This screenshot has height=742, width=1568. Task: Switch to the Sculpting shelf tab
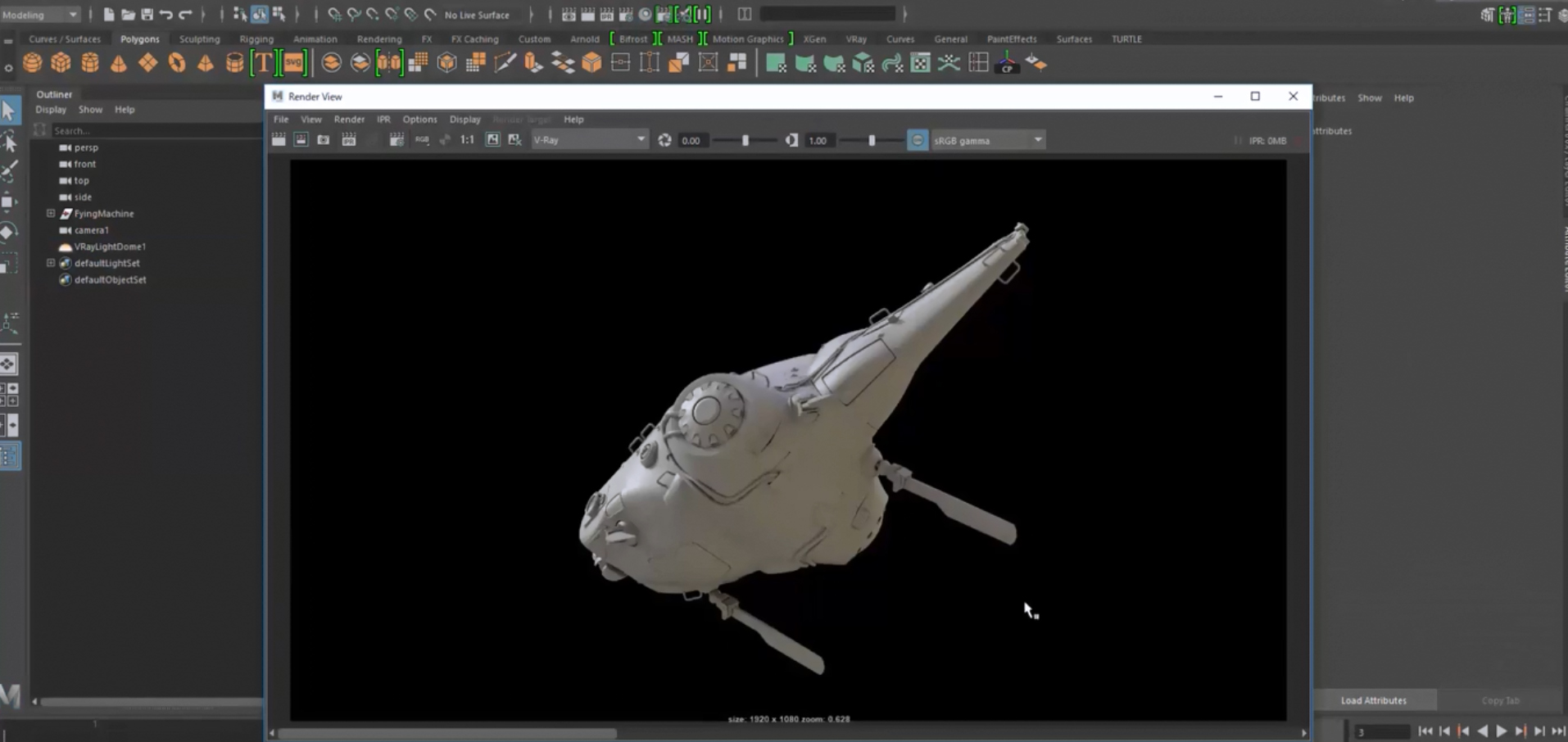(201, 38)
